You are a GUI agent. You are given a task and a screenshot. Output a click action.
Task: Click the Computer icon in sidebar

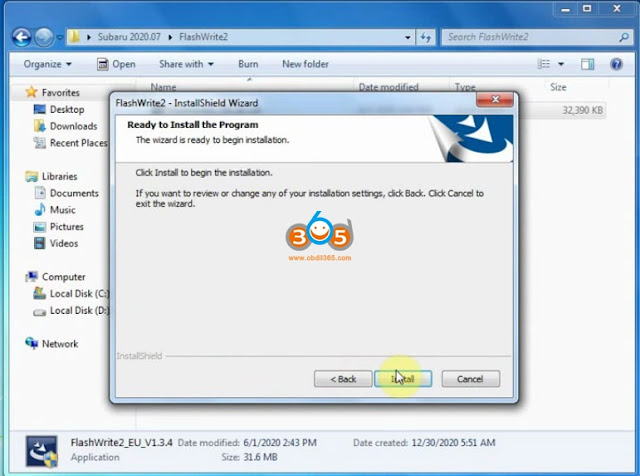click(x=31, y=276)
